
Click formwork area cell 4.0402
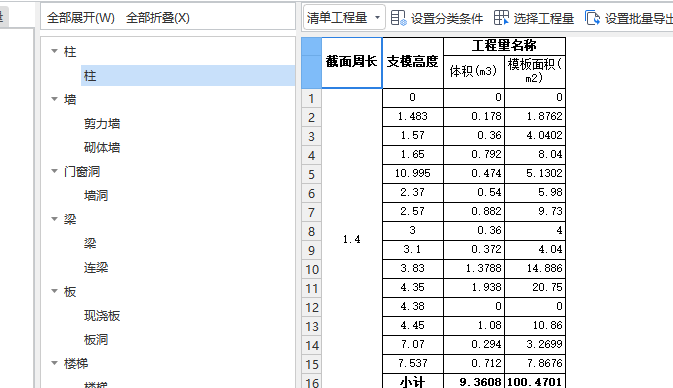coord(535,136)
